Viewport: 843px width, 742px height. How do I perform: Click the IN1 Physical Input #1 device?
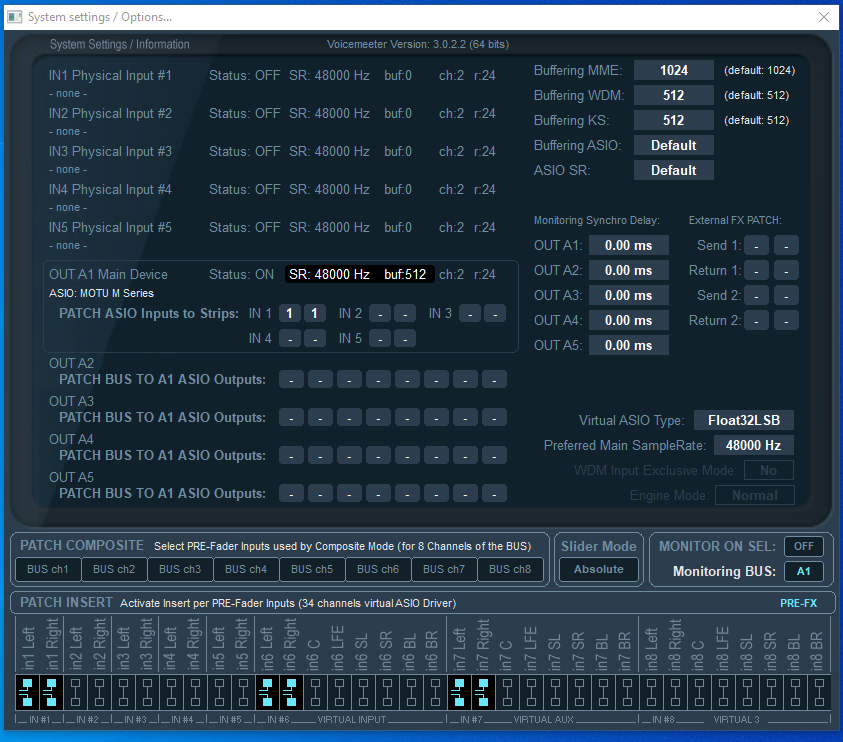(110, 76)
